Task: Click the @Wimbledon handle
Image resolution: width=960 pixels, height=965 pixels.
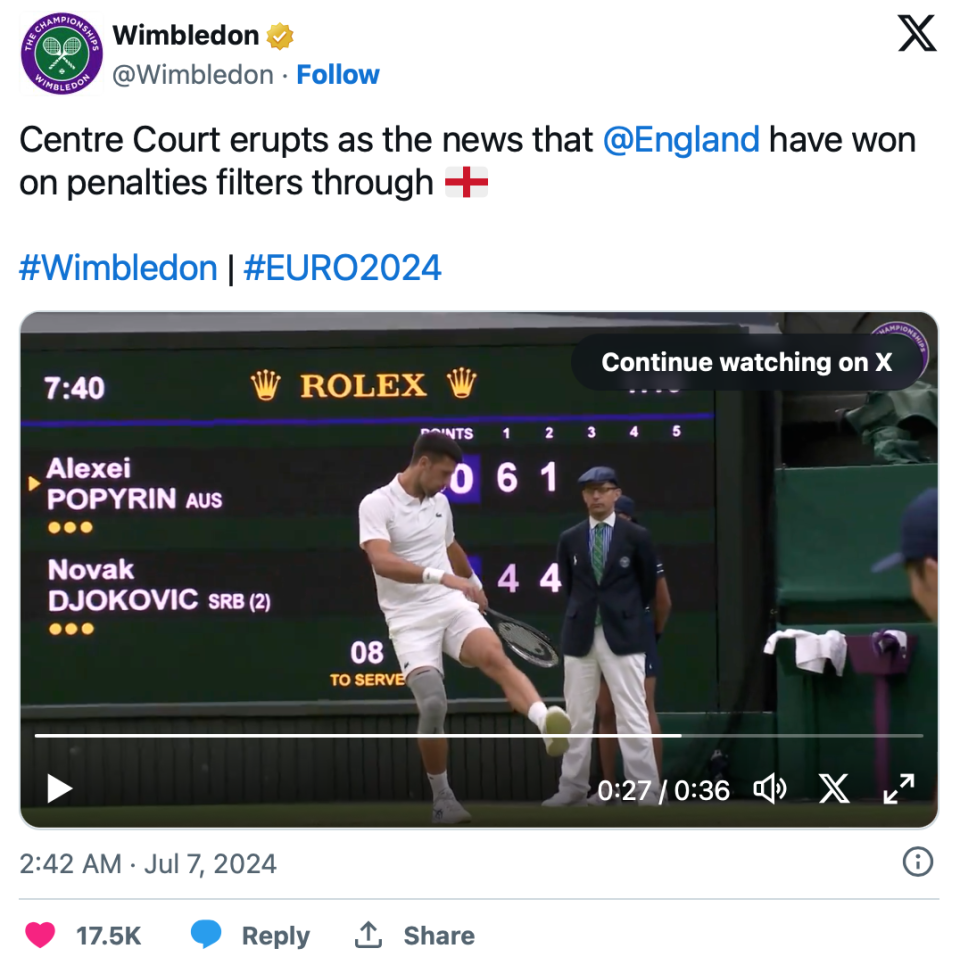Action: pos(192,75)
